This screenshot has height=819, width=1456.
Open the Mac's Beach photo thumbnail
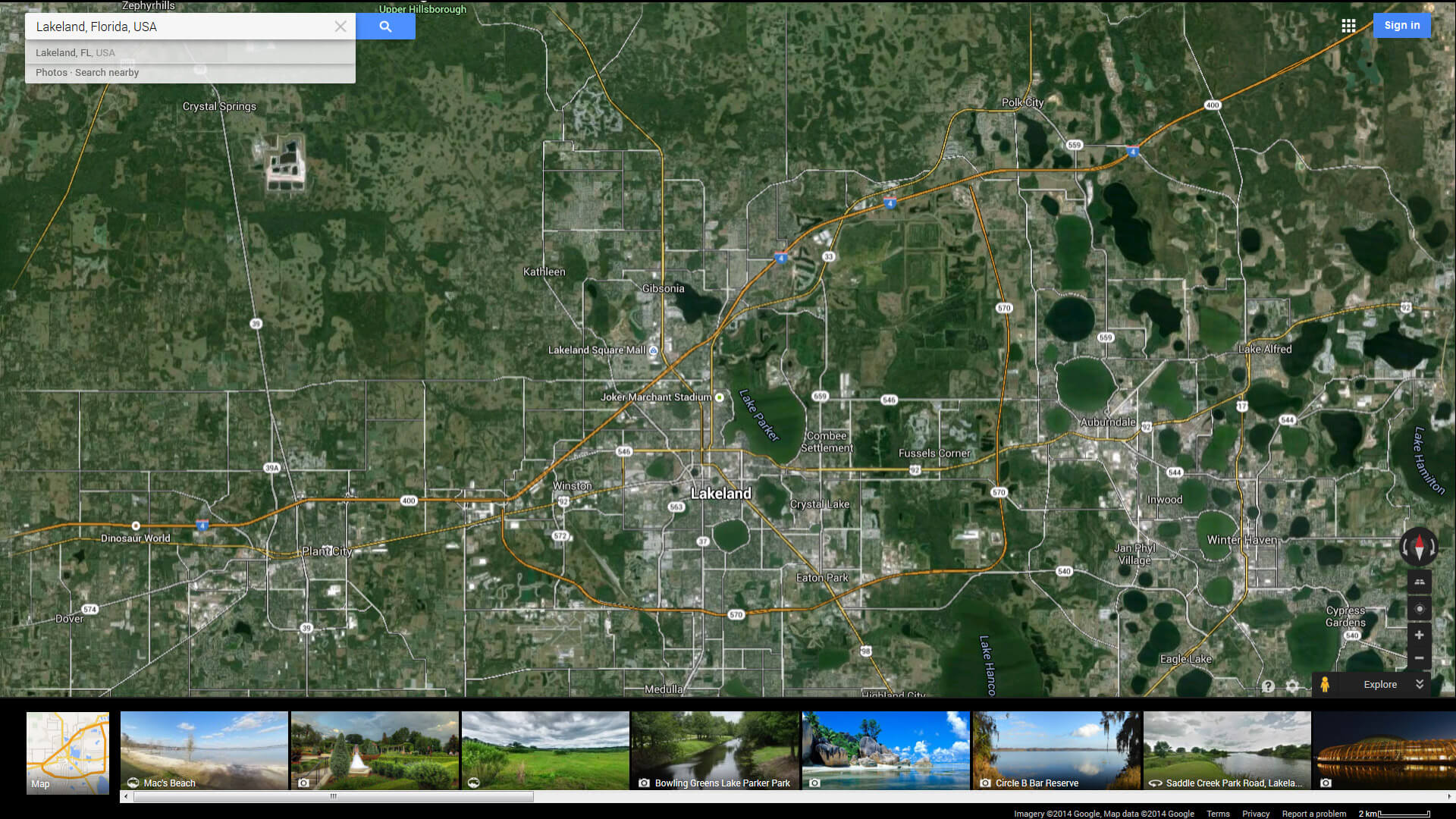coord(204,750)
